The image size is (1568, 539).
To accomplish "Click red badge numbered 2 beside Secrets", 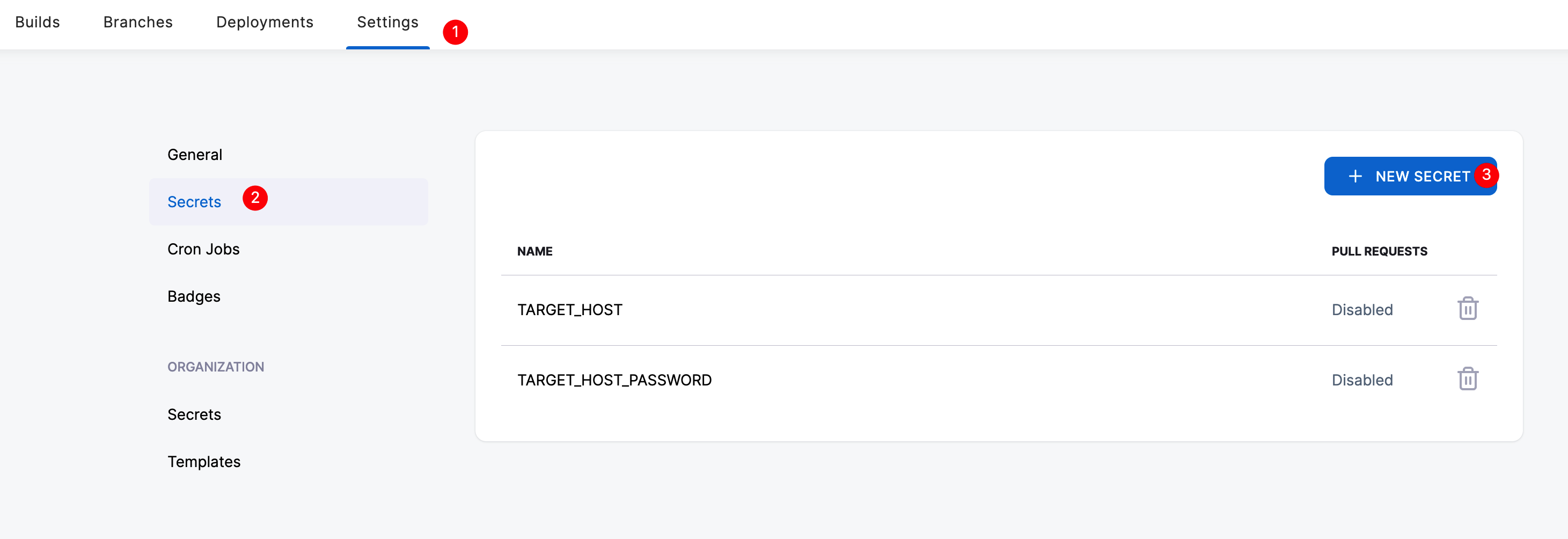I will [255, 198].
